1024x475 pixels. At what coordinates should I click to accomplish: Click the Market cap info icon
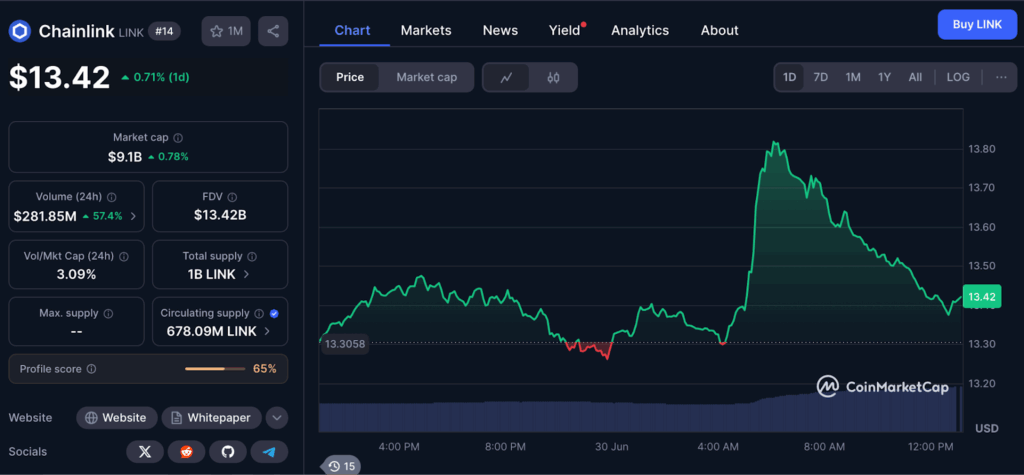(178, 137)
